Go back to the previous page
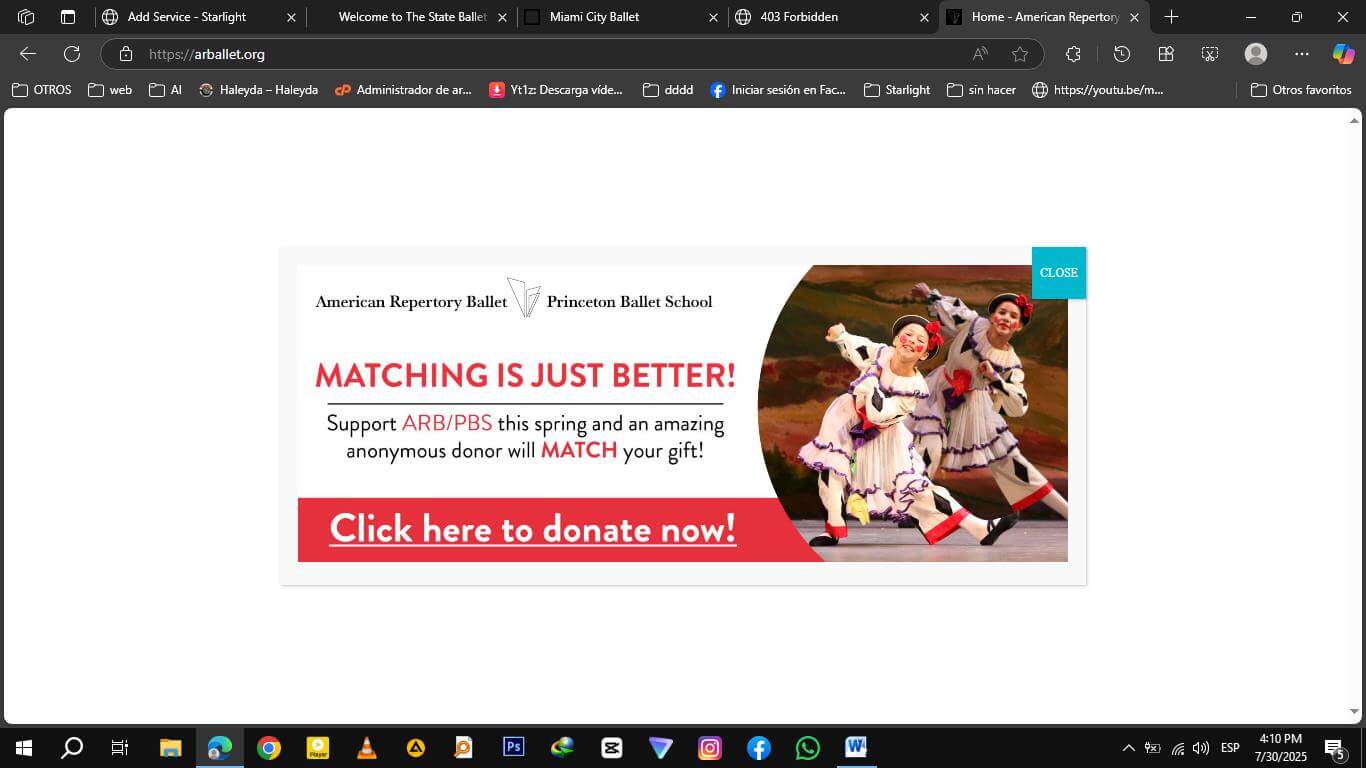The height and width of the screenshot is (768, 1366). point(28,54)
